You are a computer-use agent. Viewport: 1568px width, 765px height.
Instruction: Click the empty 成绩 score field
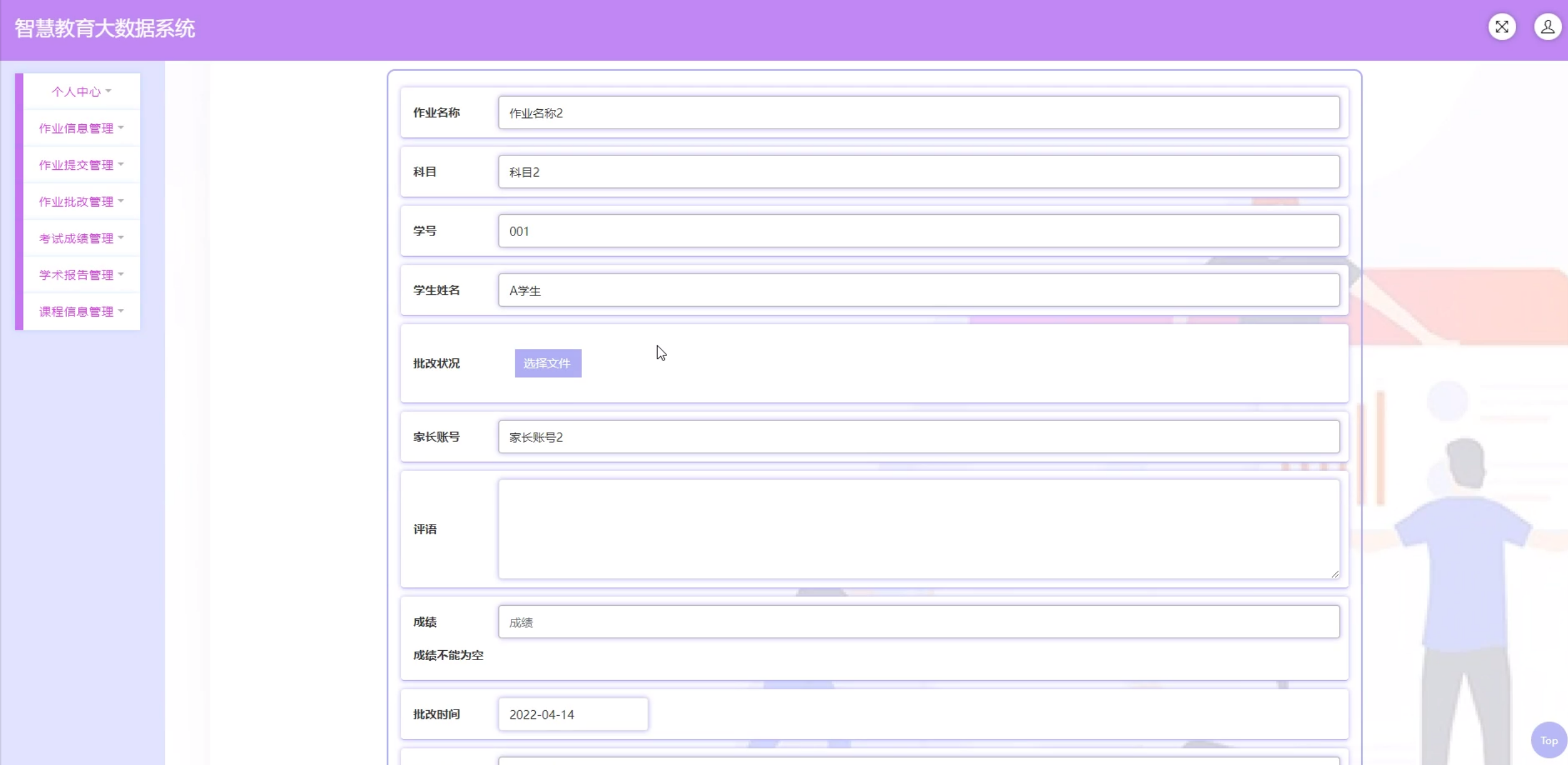click(918, 622)
